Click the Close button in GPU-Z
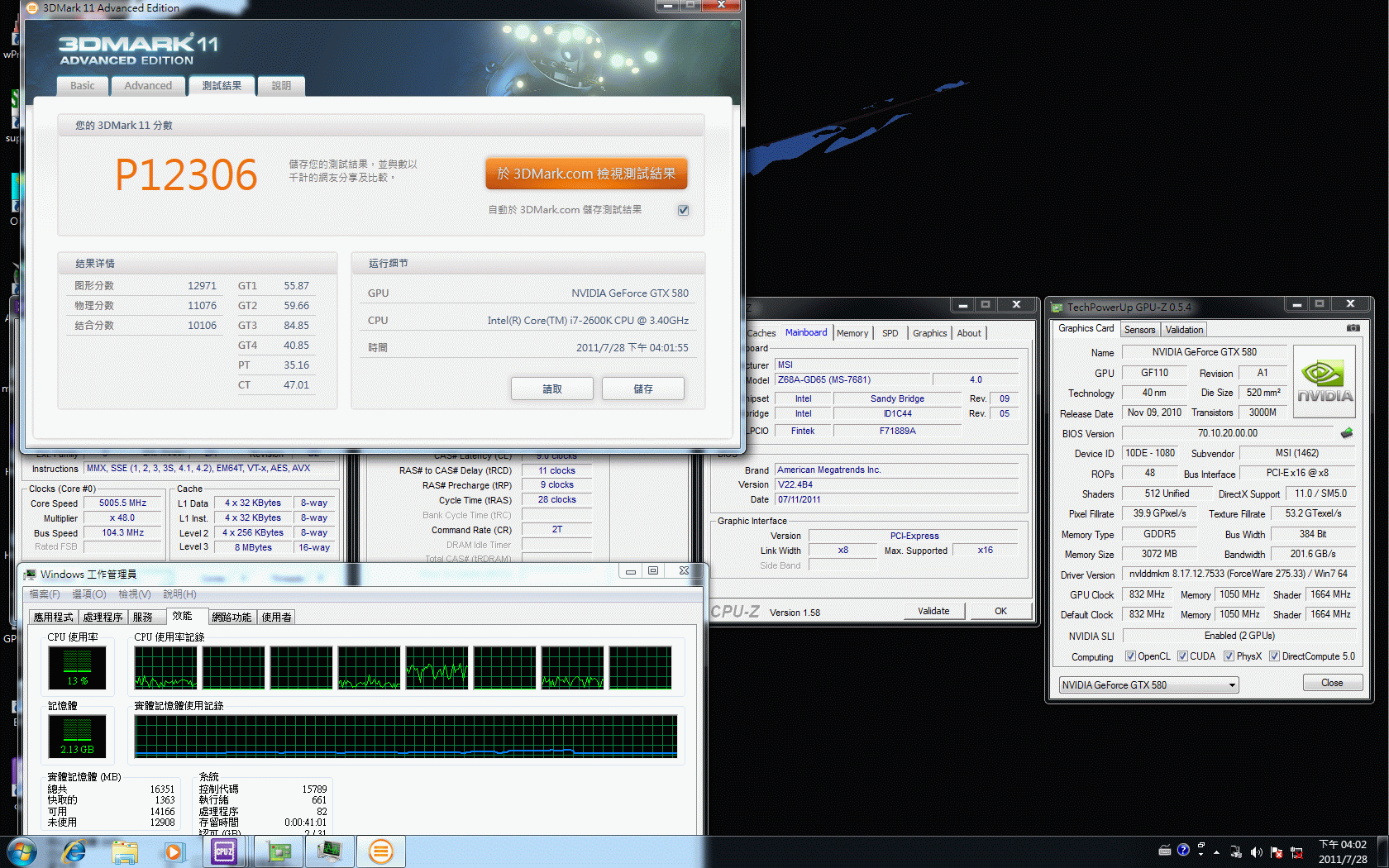Image resolution: width=1389 pixels, height=868 pixels. [x=1332, y=683]
